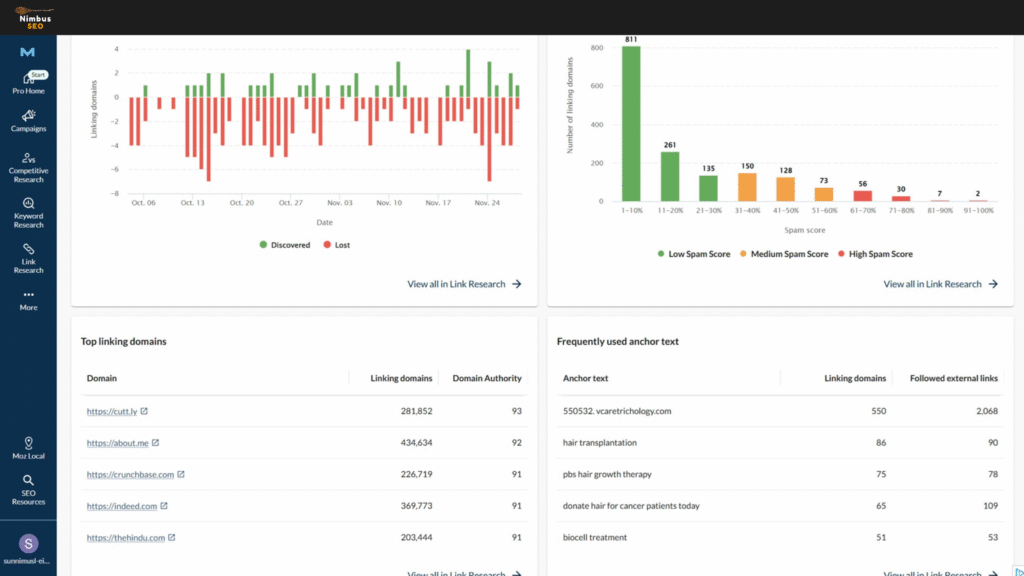Toggle the Discovered series in chart legend

(x=283, y=244)
